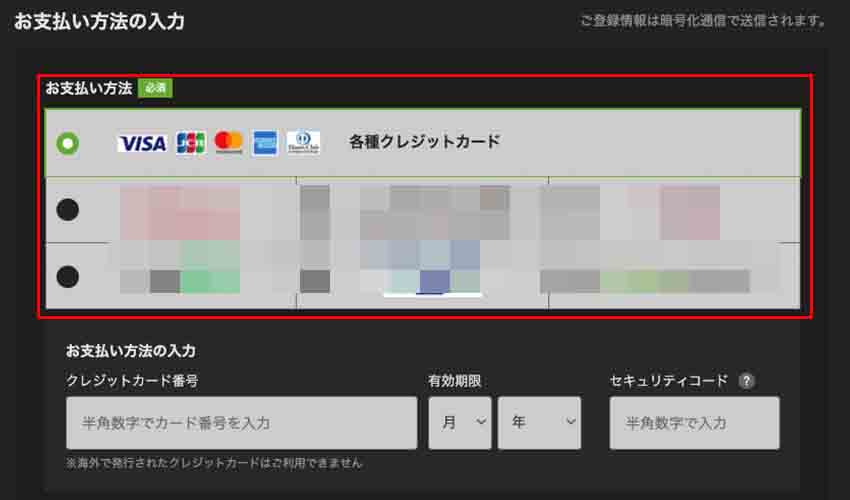Click the 各種クレジットカード label
850x500 pixels.
pyautogui.click(x=424, y=142)
